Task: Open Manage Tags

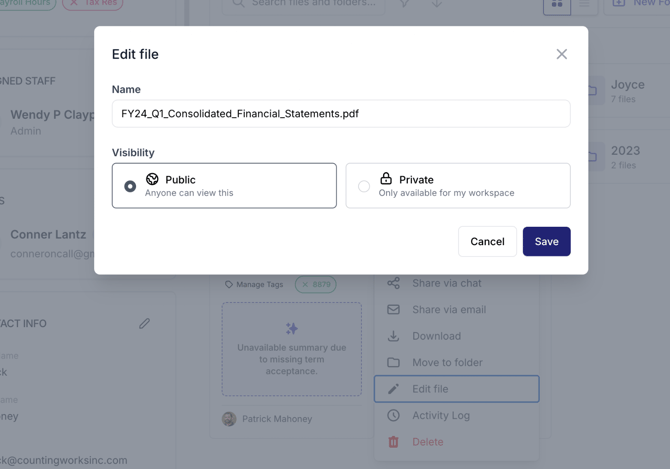Action: 254,285
